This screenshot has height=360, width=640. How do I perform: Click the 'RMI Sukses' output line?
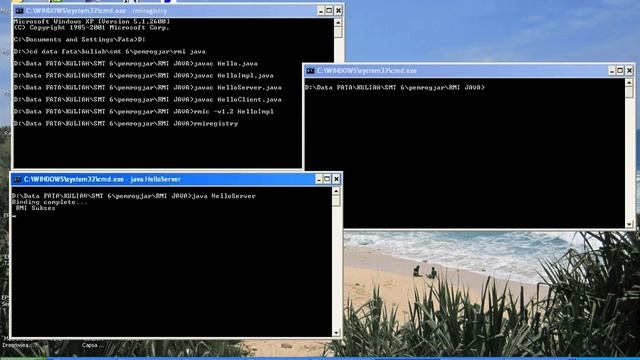[35, 208]
